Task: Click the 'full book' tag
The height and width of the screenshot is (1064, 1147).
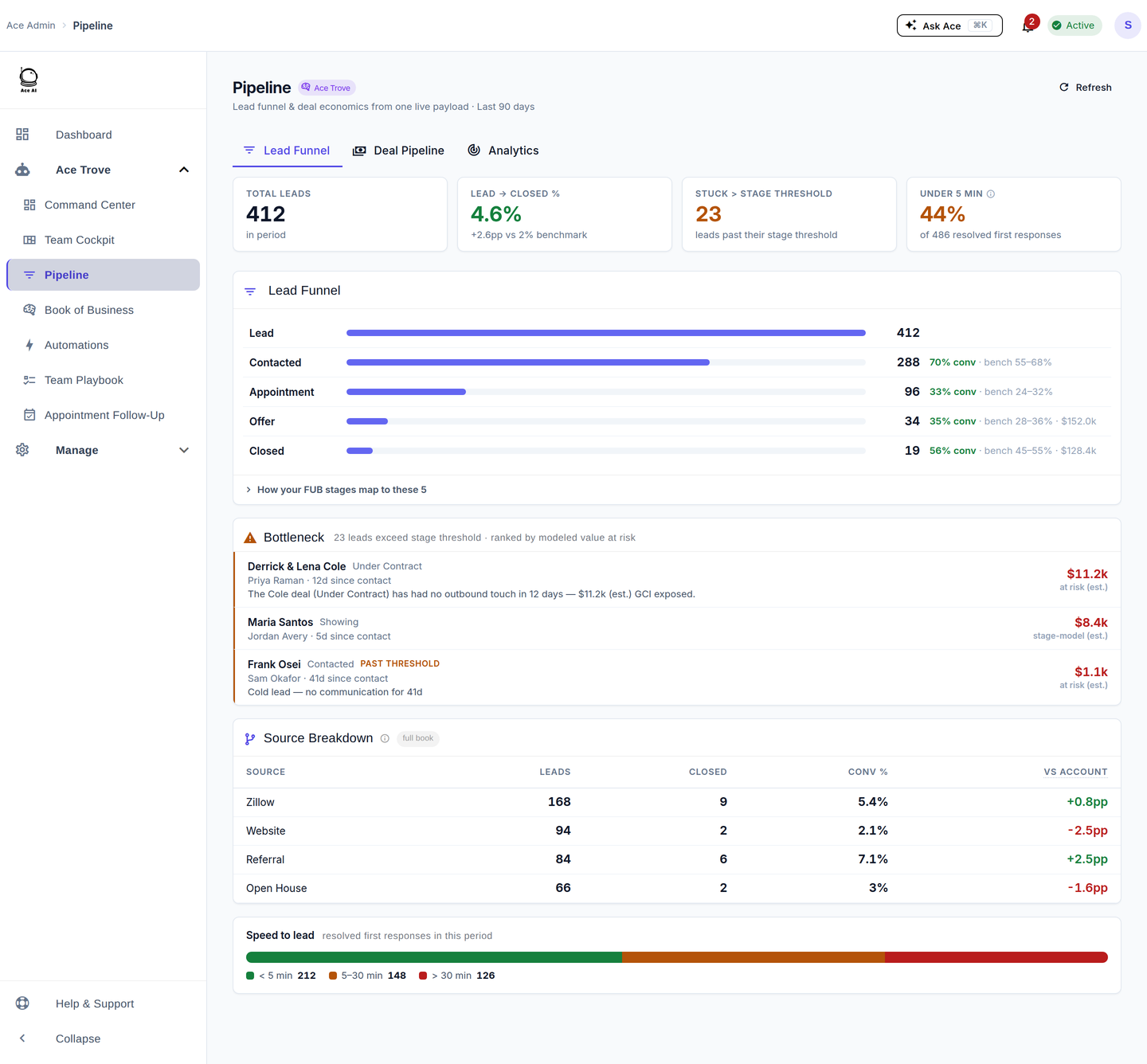Action: (418, 738)
